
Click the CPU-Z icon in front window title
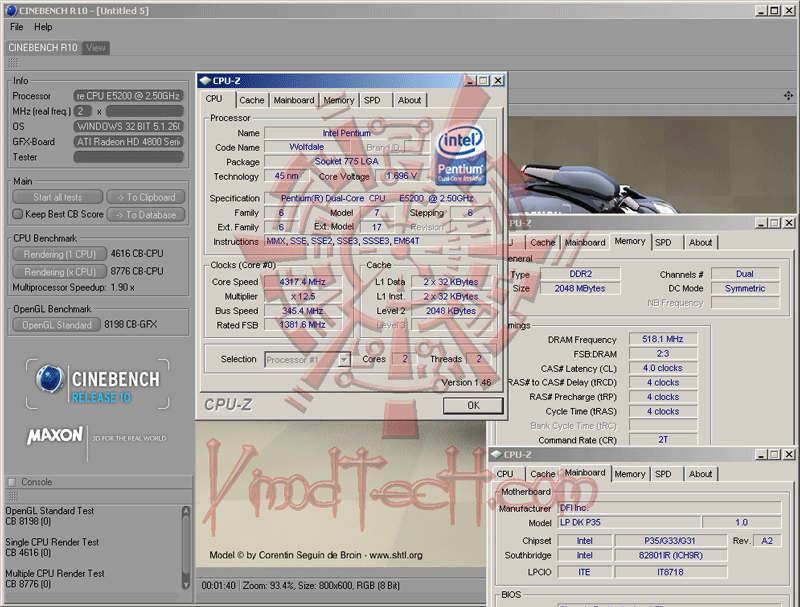pyautogui.click(x=206, y=81)
